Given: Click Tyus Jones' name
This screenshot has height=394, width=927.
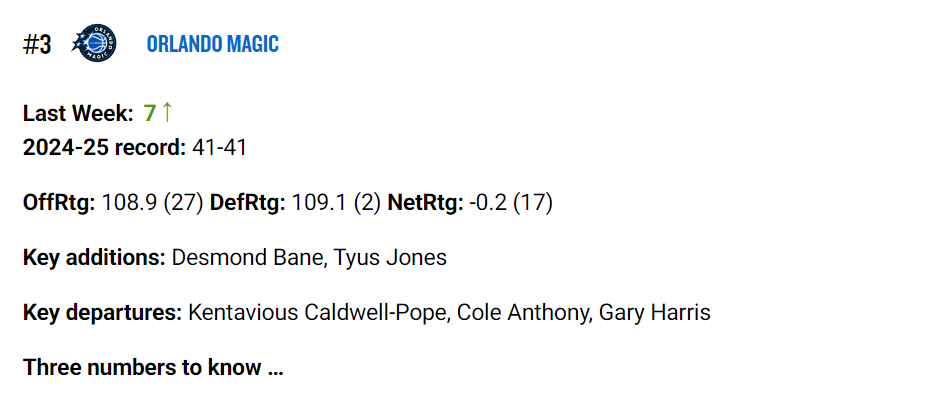Looking at the screenshot, I should [x=390, y=259].
